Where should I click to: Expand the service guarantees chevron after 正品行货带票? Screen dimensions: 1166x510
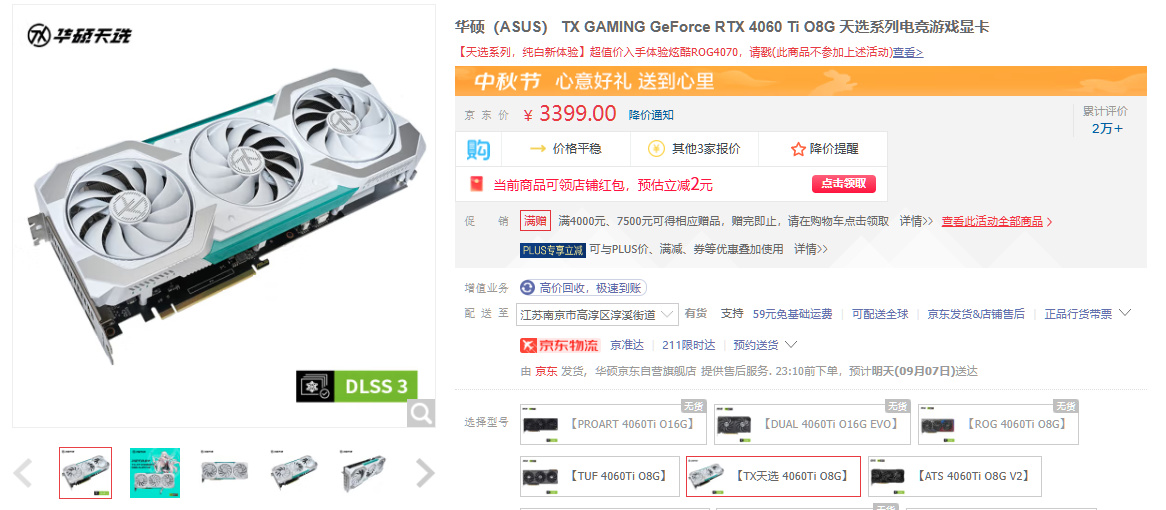pyautogui.click(x=1124, y=313)
